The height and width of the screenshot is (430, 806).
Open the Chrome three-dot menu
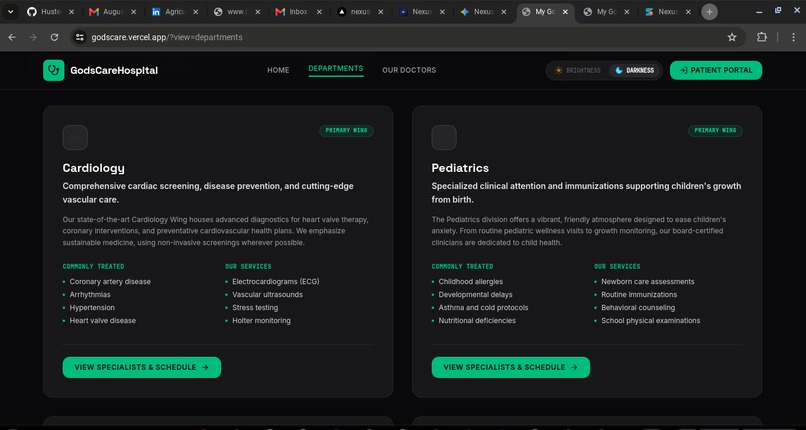click(x=794, y=37)
